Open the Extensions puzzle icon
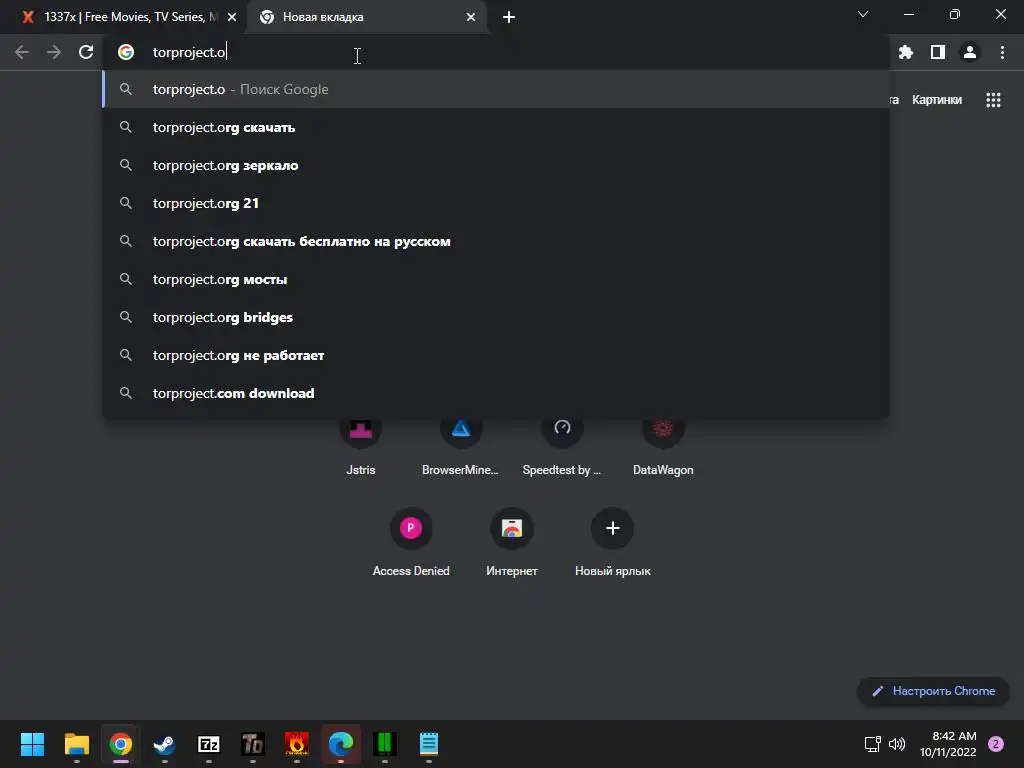The width and height of the screenshot is (1024, 768). 905,52
